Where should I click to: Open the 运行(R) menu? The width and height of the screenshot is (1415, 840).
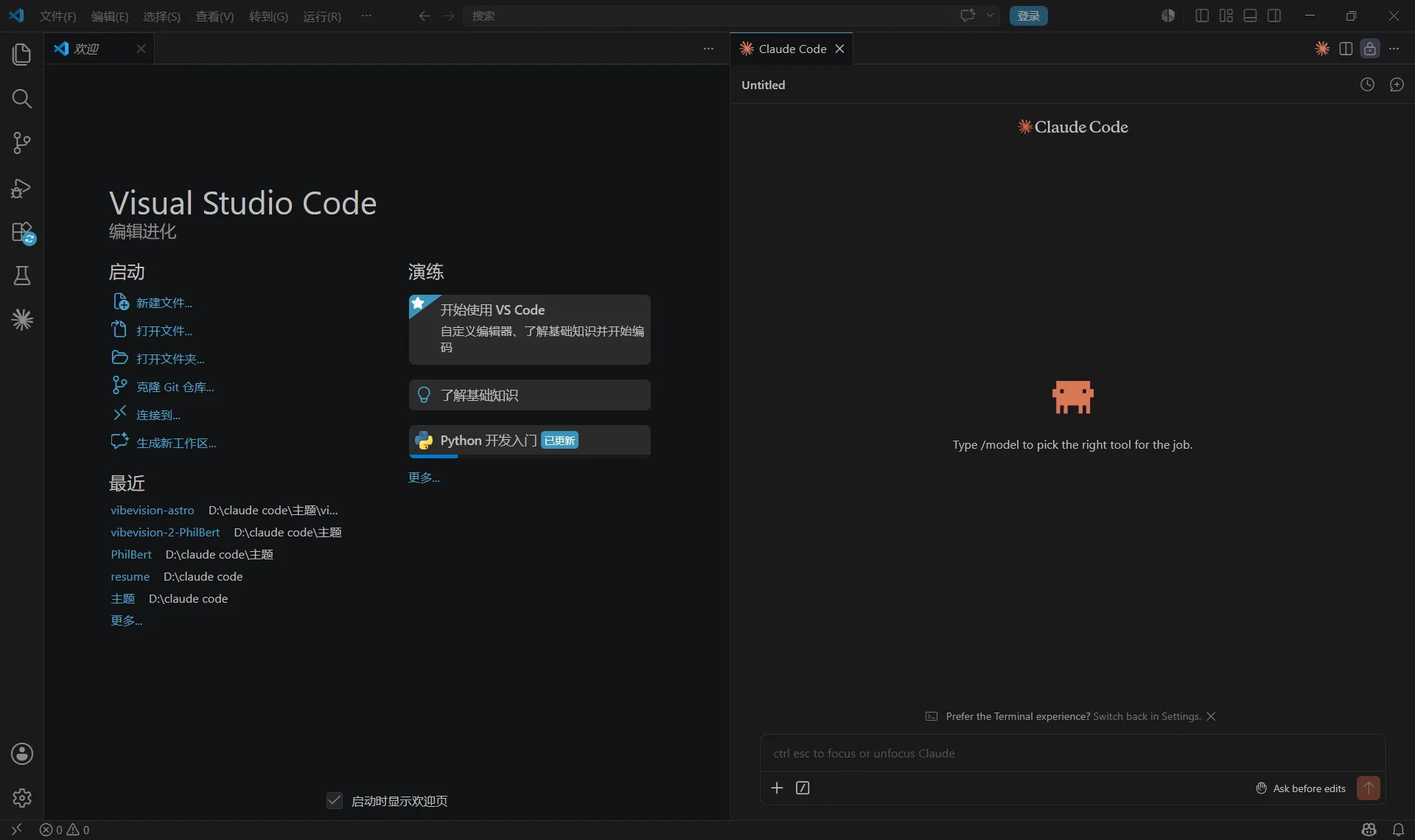(x=322, y=16)
